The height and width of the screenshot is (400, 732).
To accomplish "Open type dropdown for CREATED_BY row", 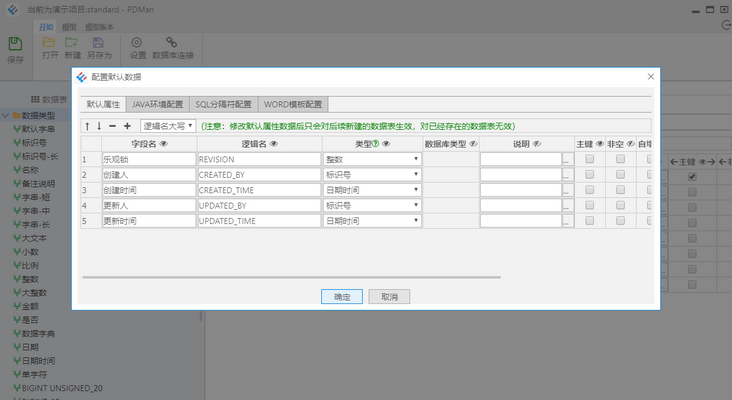I will point(372,175).
